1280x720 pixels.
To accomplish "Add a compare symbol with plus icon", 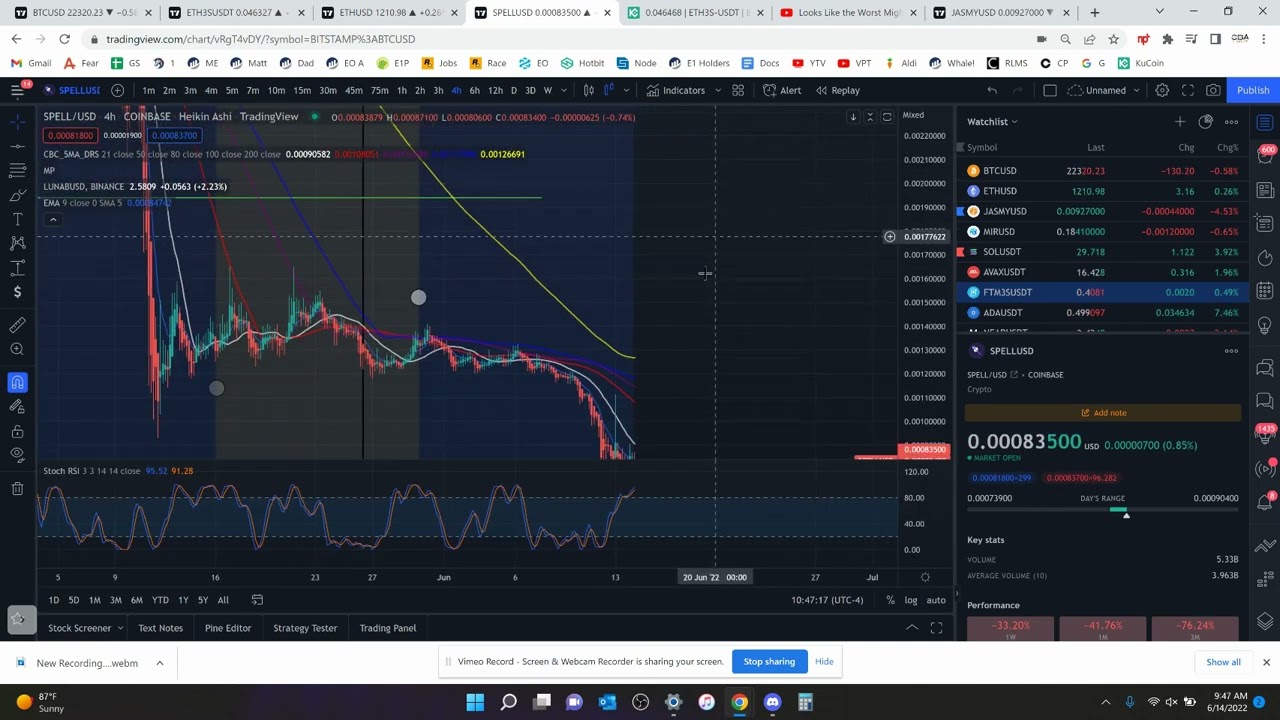I will (x=117, y=90).
